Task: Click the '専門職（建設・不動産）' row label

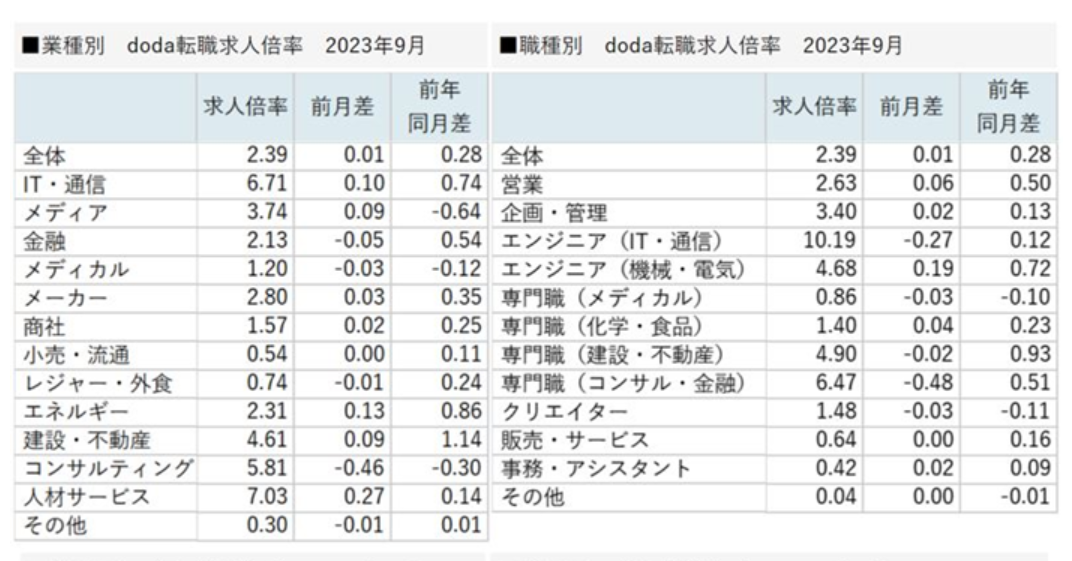Action: [x=613, y=355]
